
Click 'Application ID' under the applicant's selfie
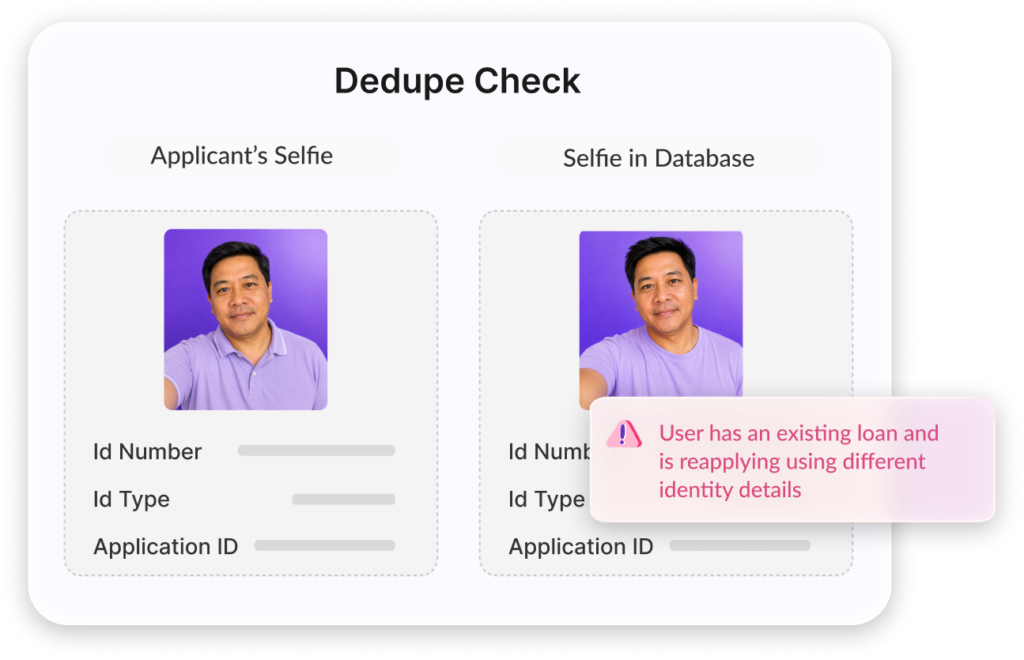pos(166,546)
